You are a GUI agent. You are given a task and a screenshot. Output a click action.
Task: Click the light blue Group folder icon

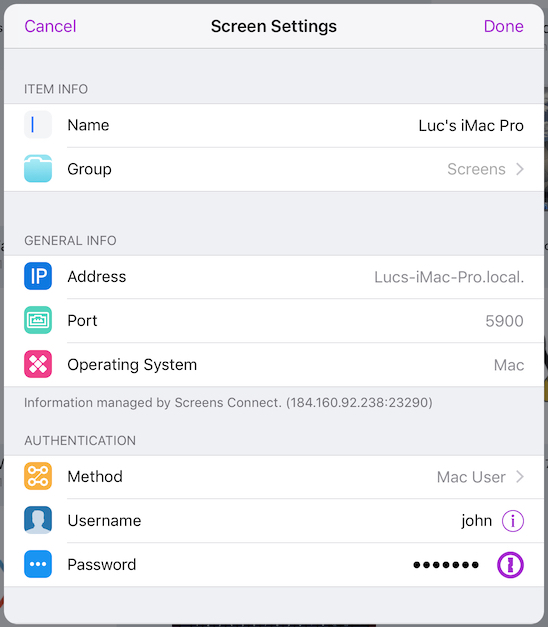[38, 168]
